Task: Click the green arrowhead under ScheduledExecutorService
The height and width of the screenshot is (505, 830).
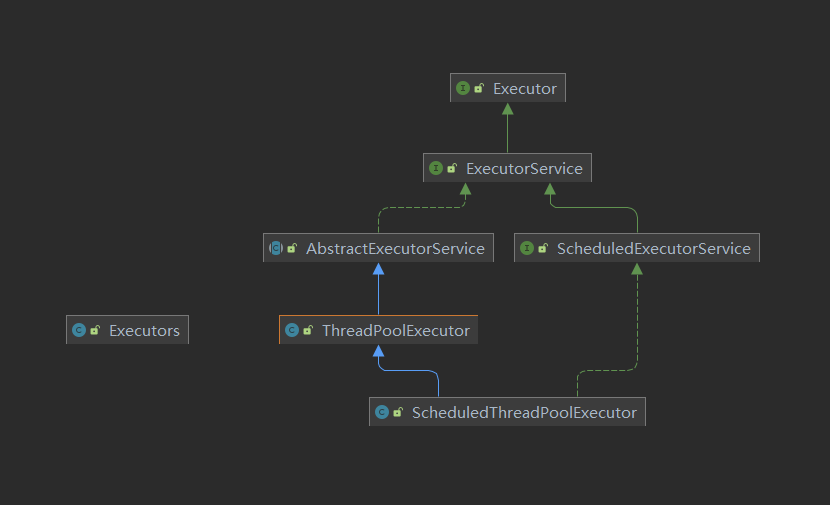Action: [637, 269]
